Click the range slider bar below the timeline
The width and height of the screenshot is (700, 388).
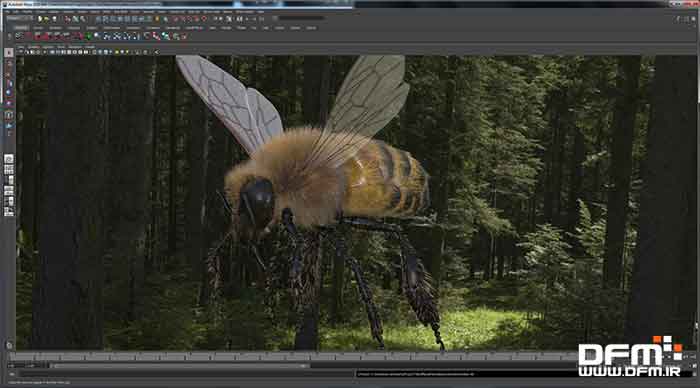tap(179, 366)
